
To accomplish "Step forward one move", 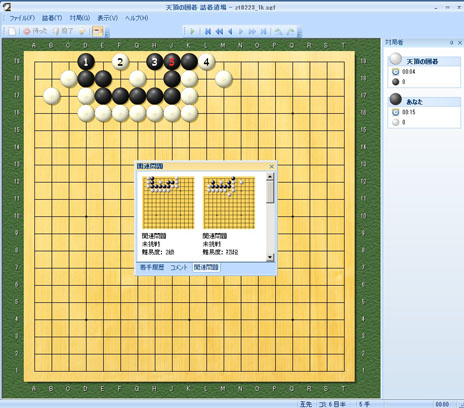I will coord(241,31).
